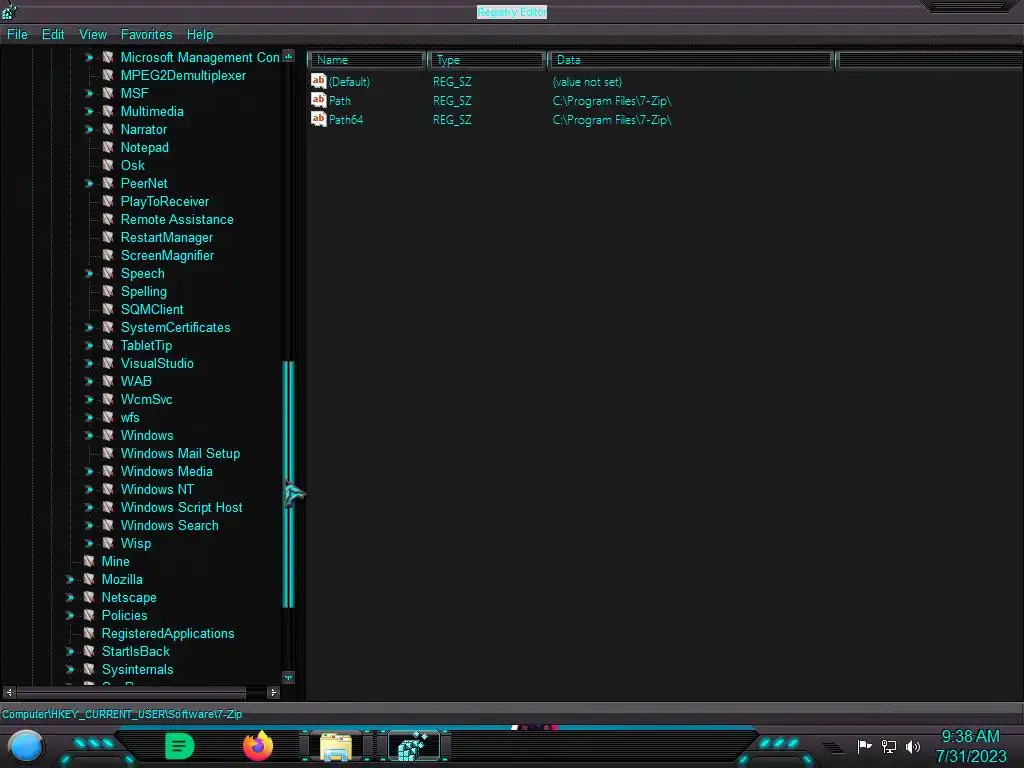The height and width of the screenshot is (768, 1024).
Task: Open the green notes taskbar app
Action: pos(180,746)
